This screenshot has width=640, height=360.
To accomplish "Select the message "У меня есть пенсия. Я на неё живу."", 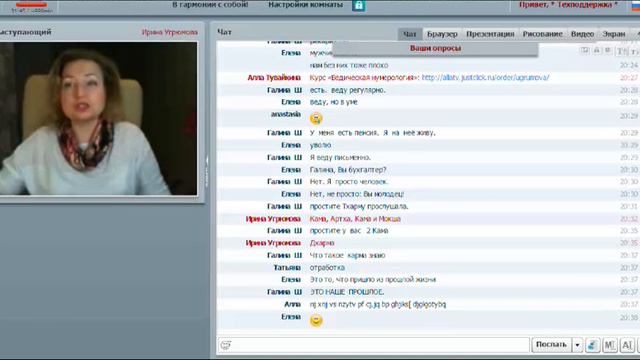I will 373,133.
